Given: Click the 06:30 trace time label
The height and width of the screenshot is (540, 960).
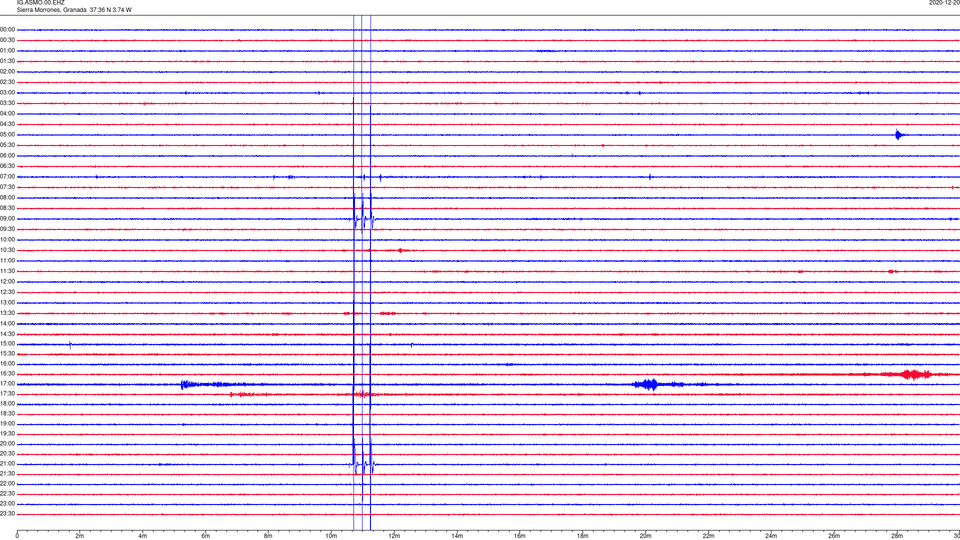Looking at the screenshot, I should [x=7, y=165].
